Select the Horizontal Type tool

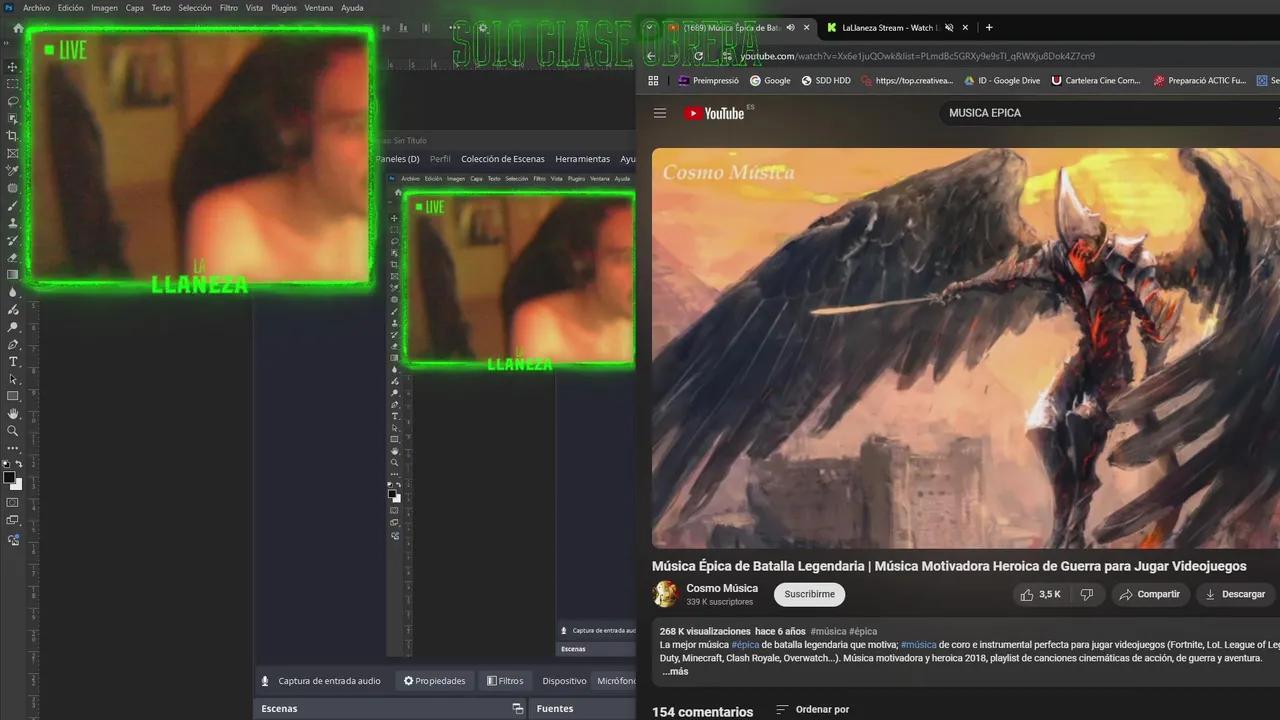click(13, 361)
